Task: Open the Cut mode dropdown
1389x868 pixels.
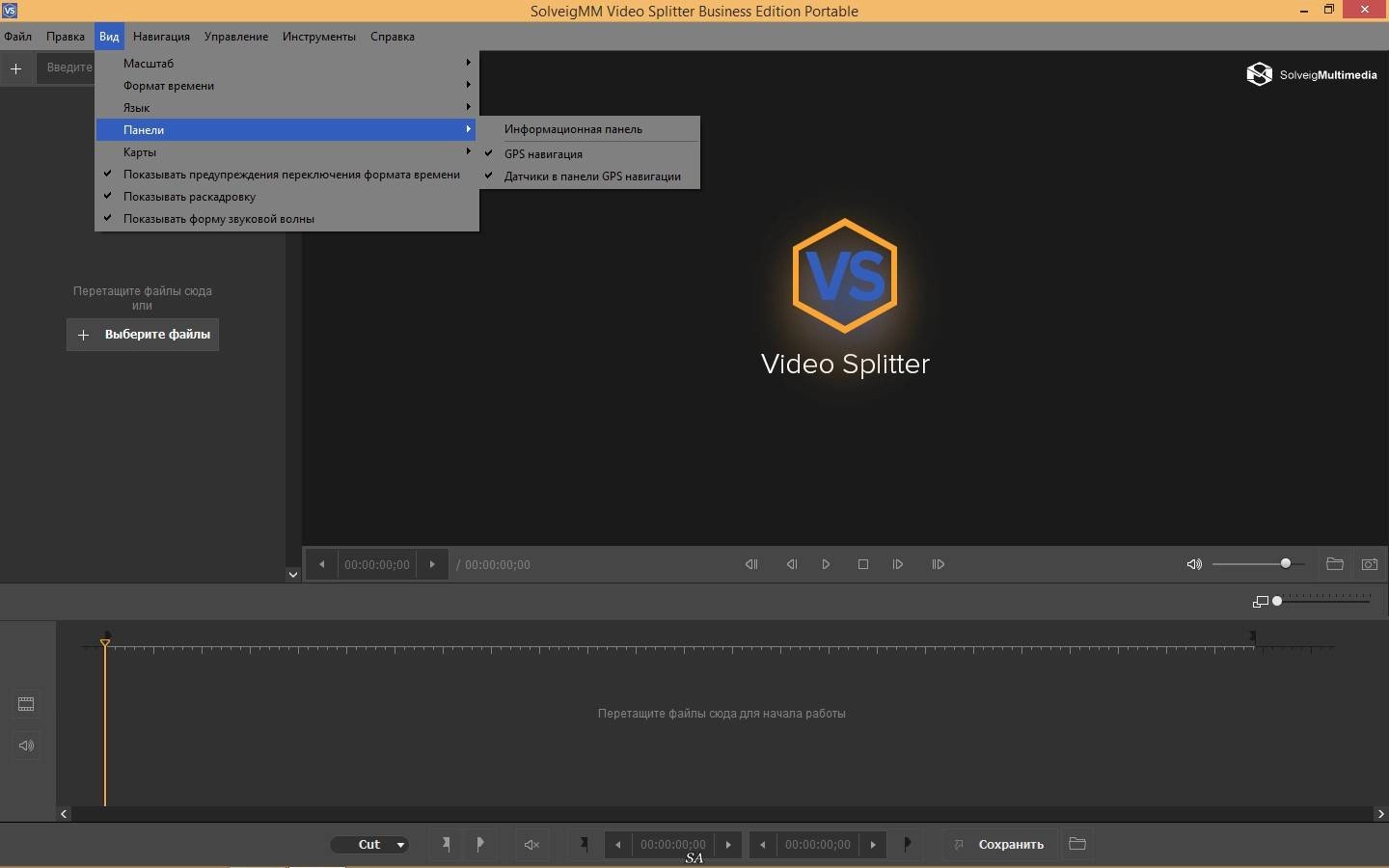Action: [x=369, y=844]
